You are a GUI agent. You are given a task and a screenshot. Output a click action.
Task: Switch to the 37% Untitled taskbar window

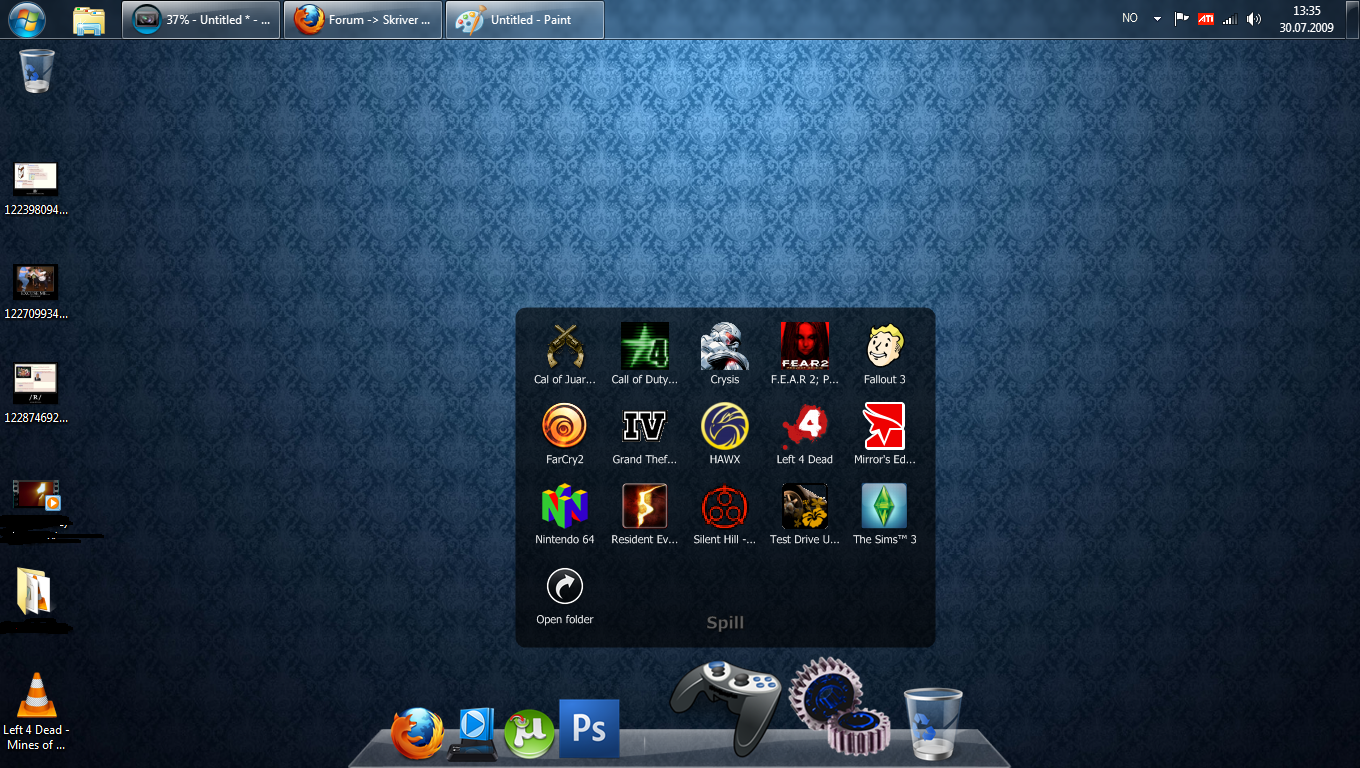tap(201, 20)
